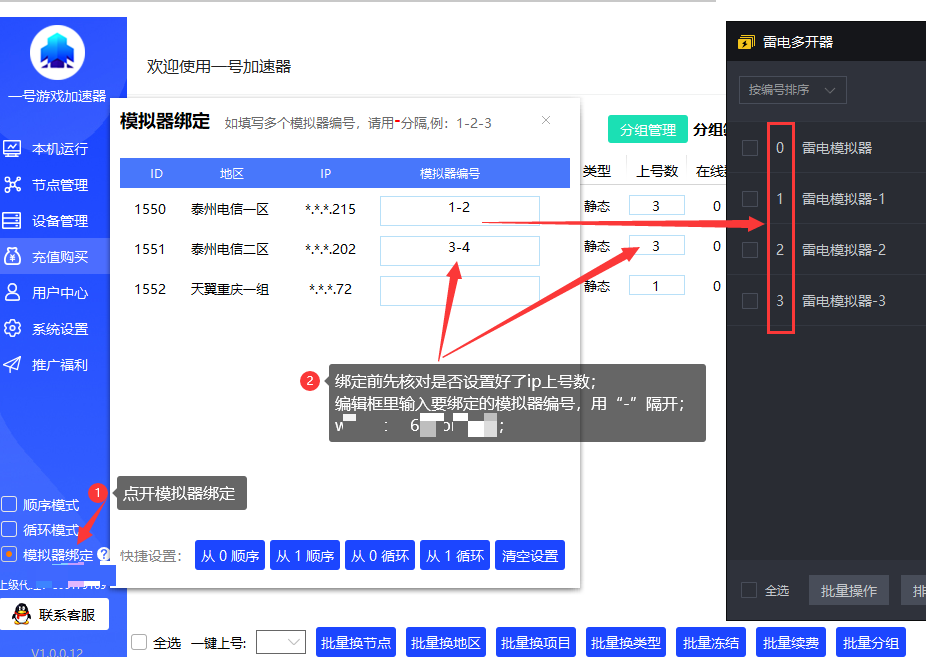Click 批量操作 in 雷电多开器
This screenshot has height=657, width=937.
(x=849, y=591)
